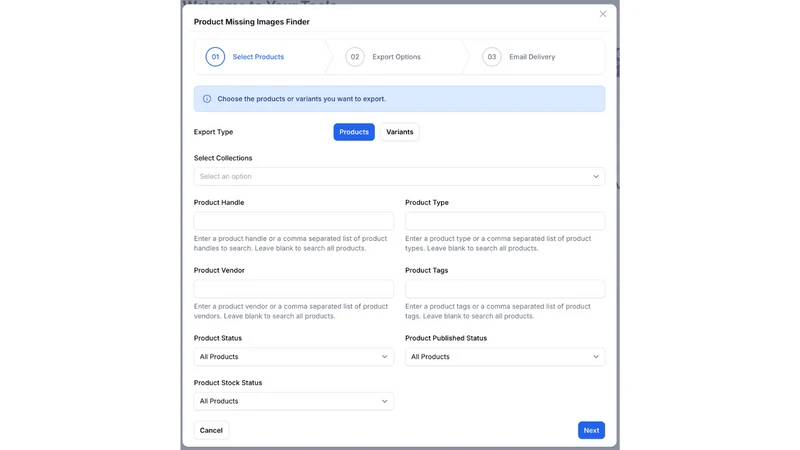
Task: Click the Select Collections label
Action: pos(223,158)
